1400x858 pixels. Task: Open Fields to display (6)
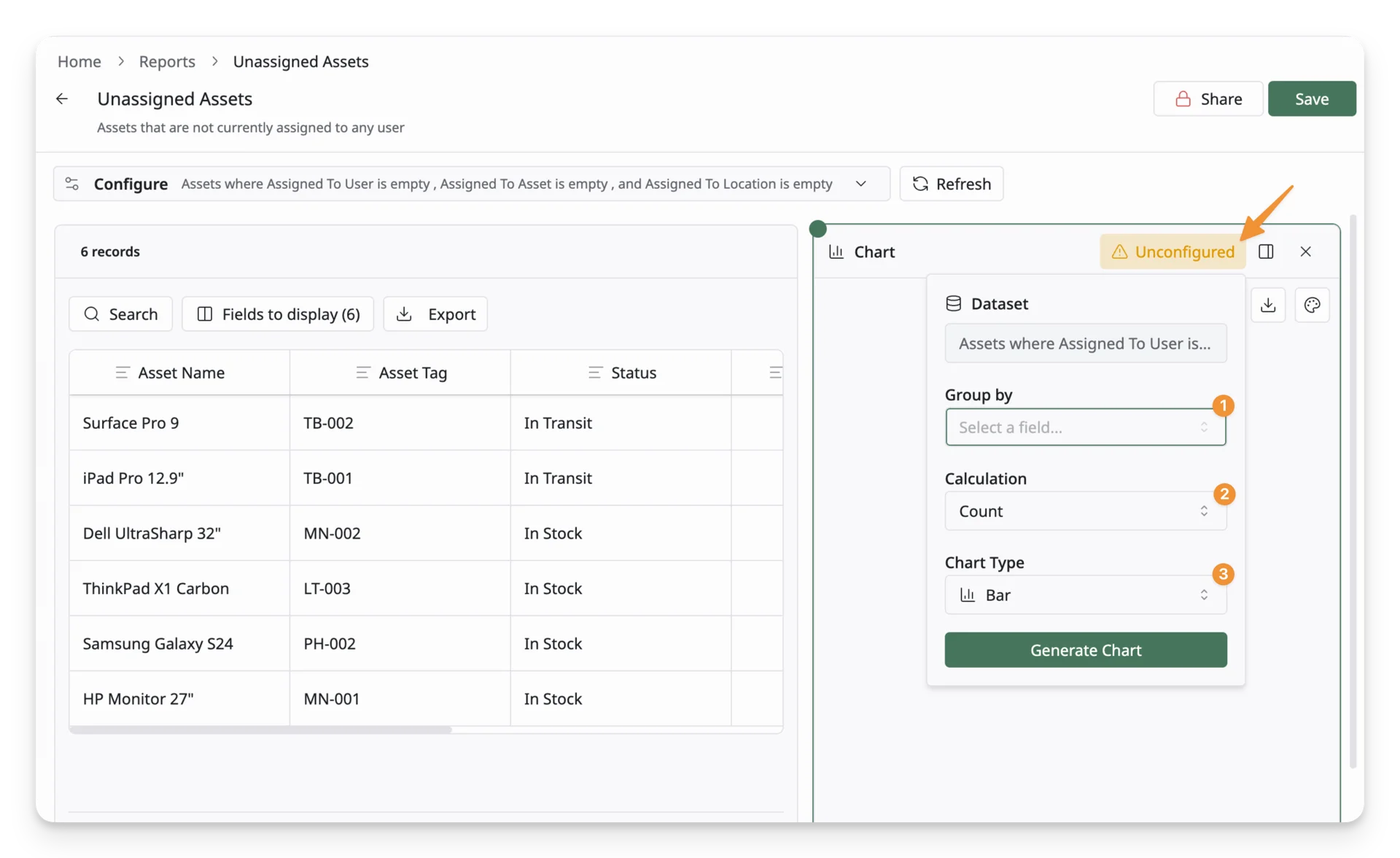tap(278, 313)
